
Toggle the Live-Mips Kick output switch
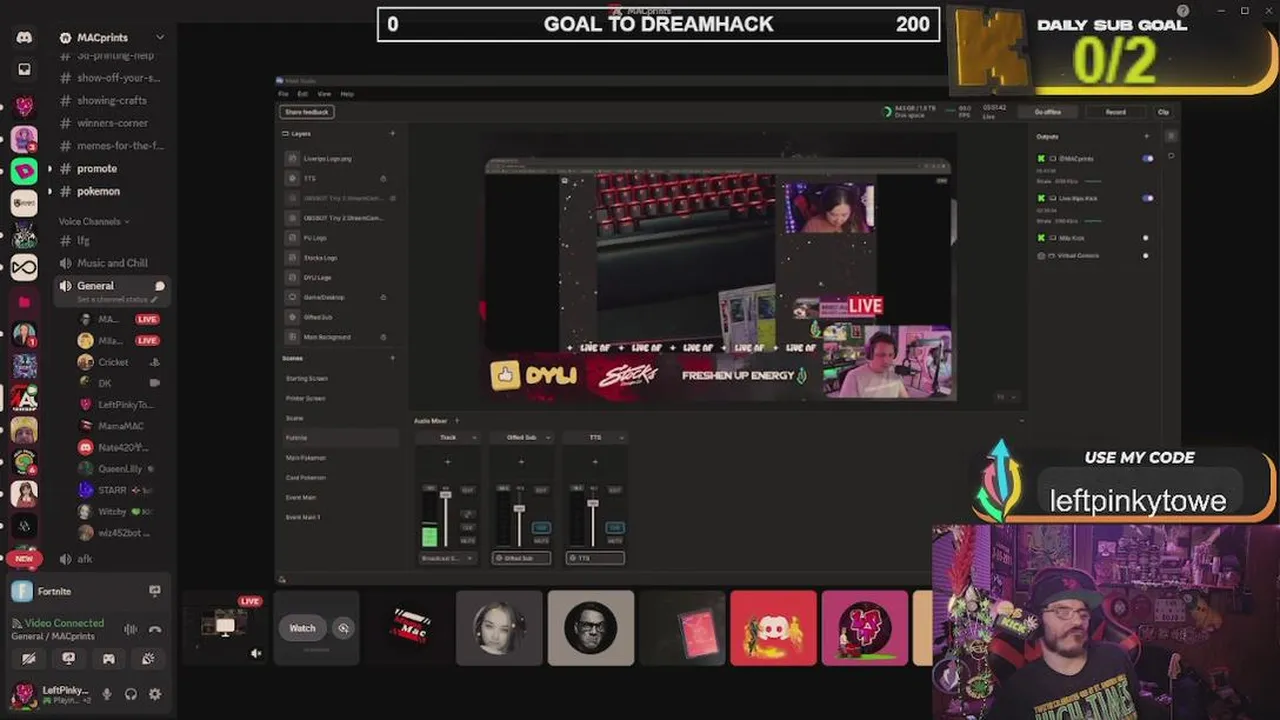pyautogui.click(x=1147, y=198)
